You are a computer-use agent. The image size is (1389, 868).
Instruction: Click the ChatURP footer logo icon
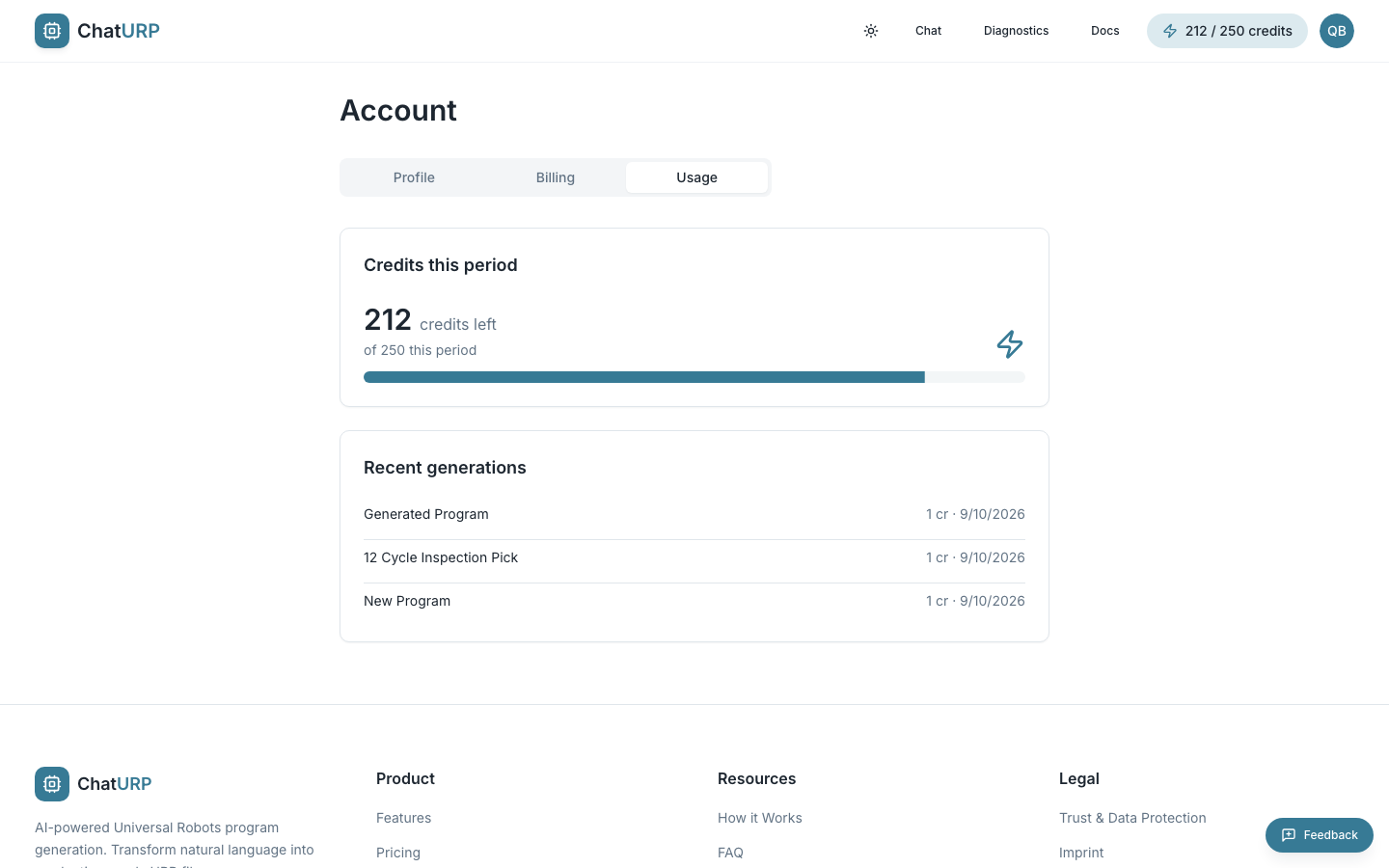[52, 784]
